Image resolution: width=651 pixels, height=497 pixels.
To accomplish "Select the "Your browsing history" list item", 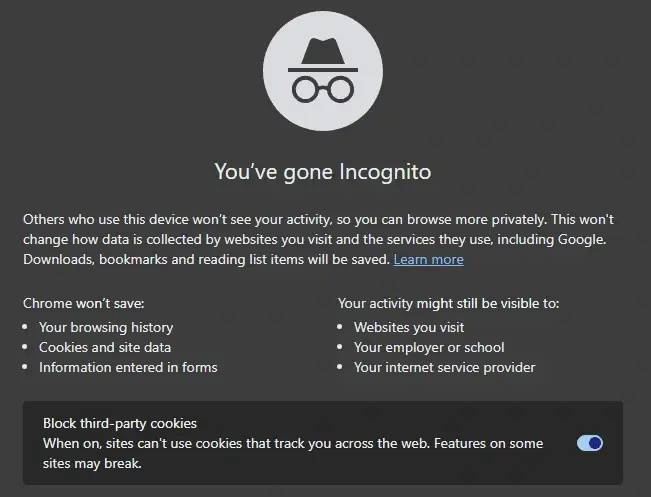I will (x=106, y=327).
